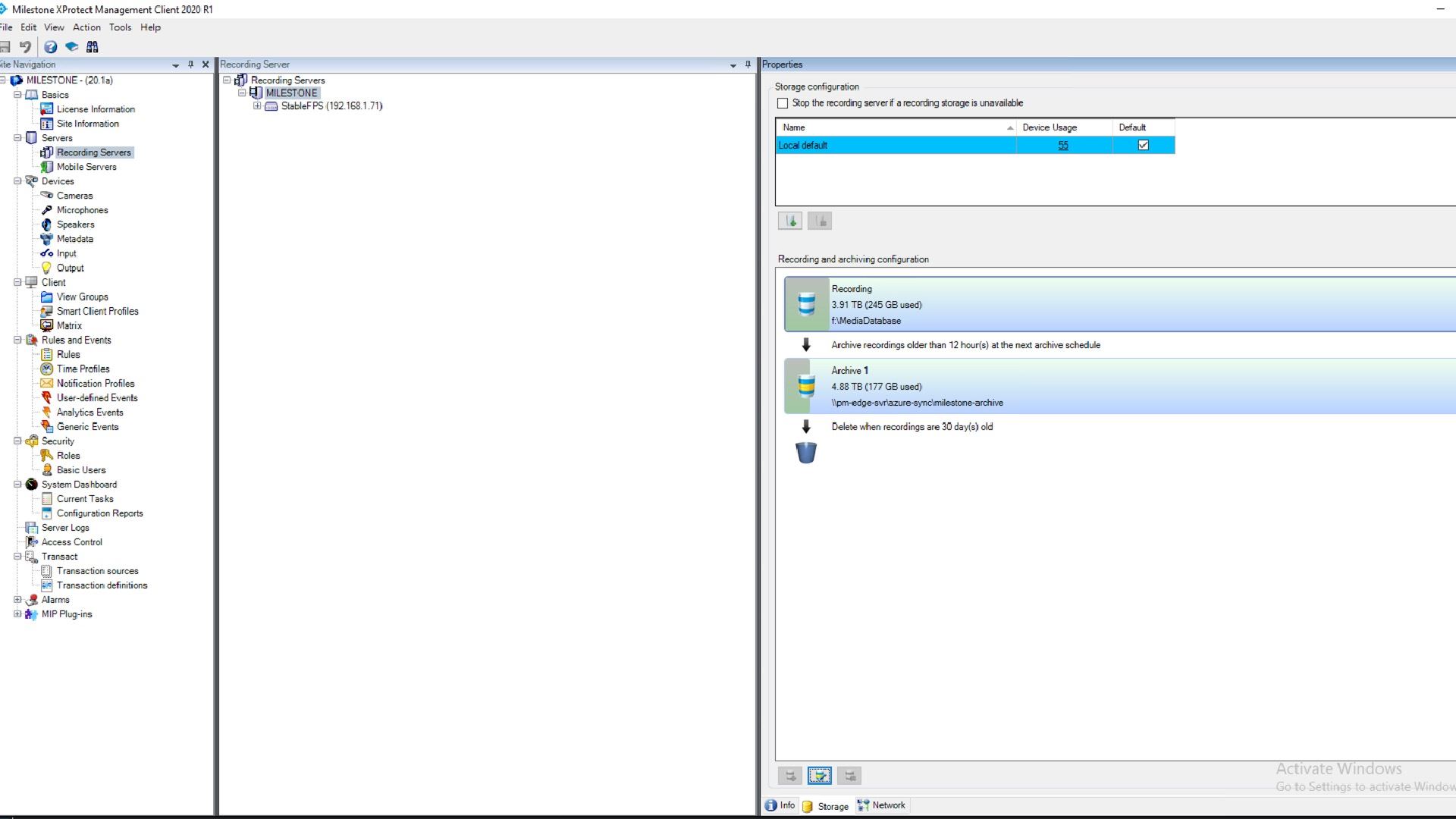Open the Help menu
The height and width of the screenshot is (819, 1456).
150,27
